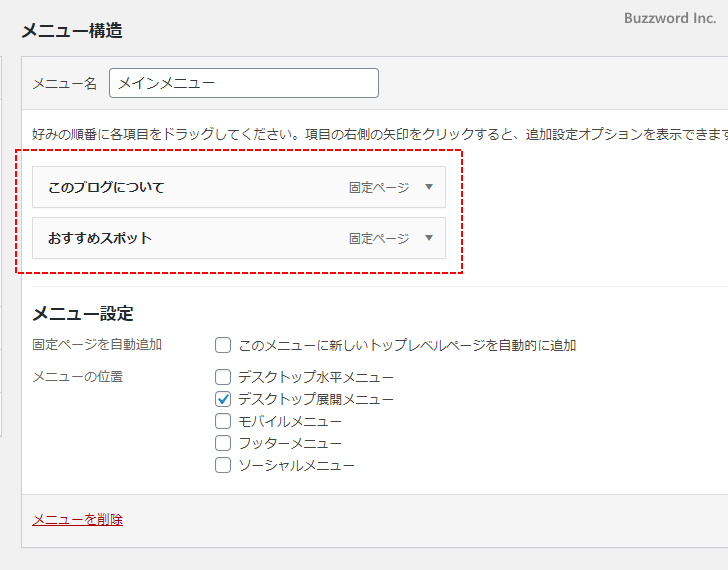
Task: Select the このブログについて menu item title
Action: [106, 187]
